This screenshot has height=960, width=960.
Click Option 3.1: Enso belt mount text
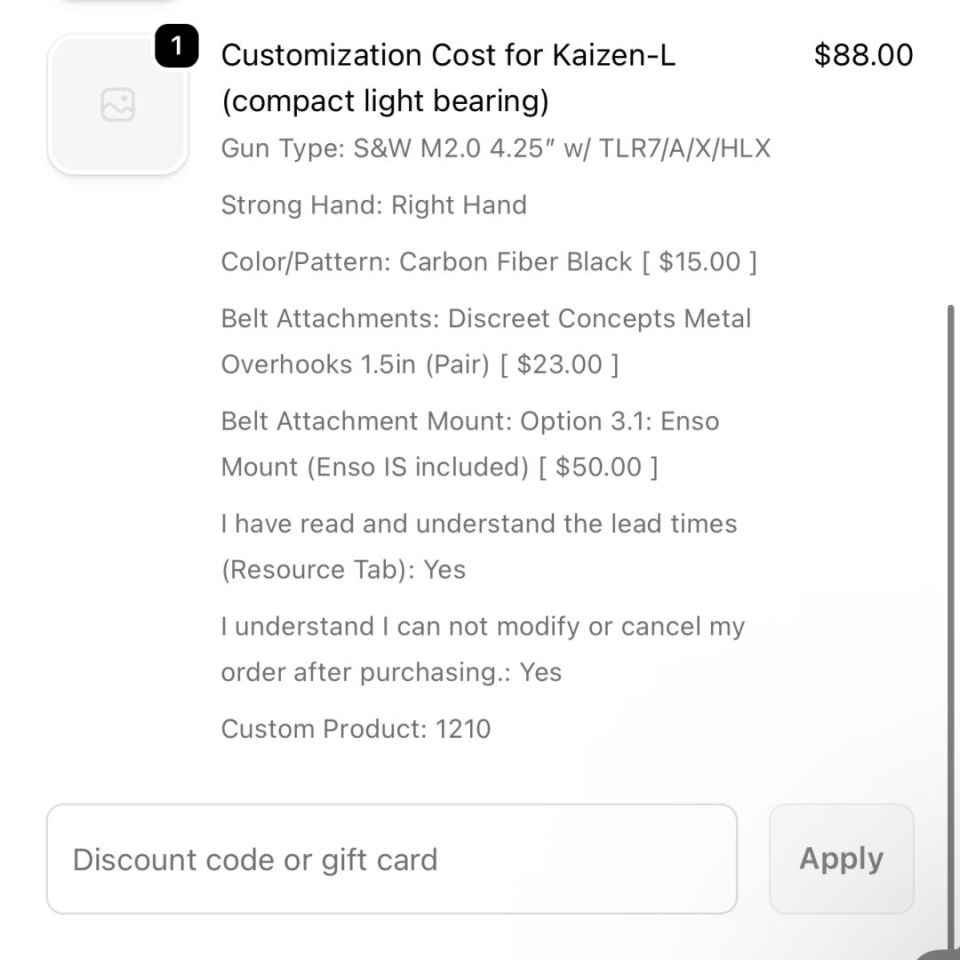pos(619,421)
